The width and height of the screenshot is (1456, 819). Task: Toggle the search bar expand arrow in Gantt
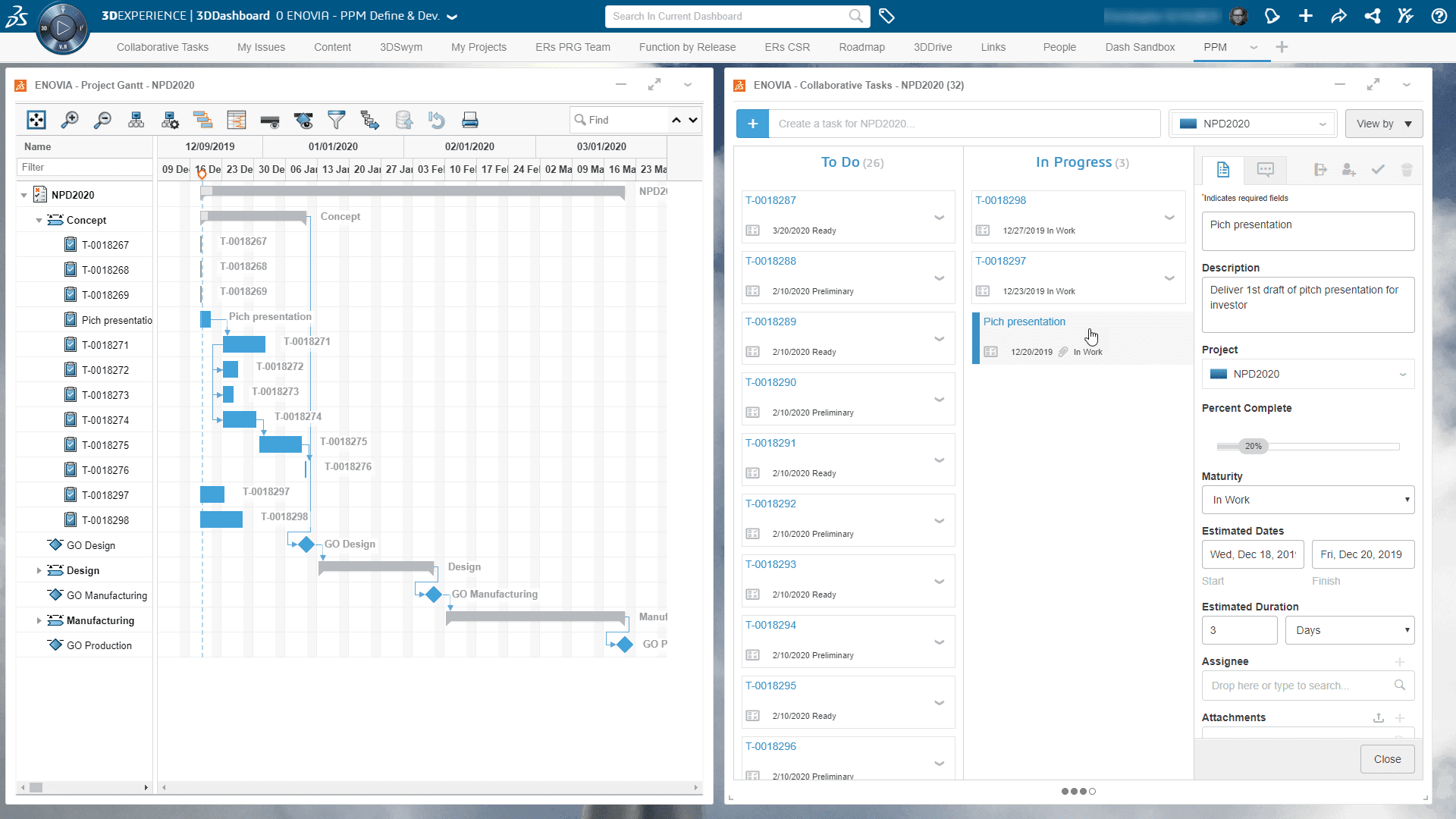(692, 119)
